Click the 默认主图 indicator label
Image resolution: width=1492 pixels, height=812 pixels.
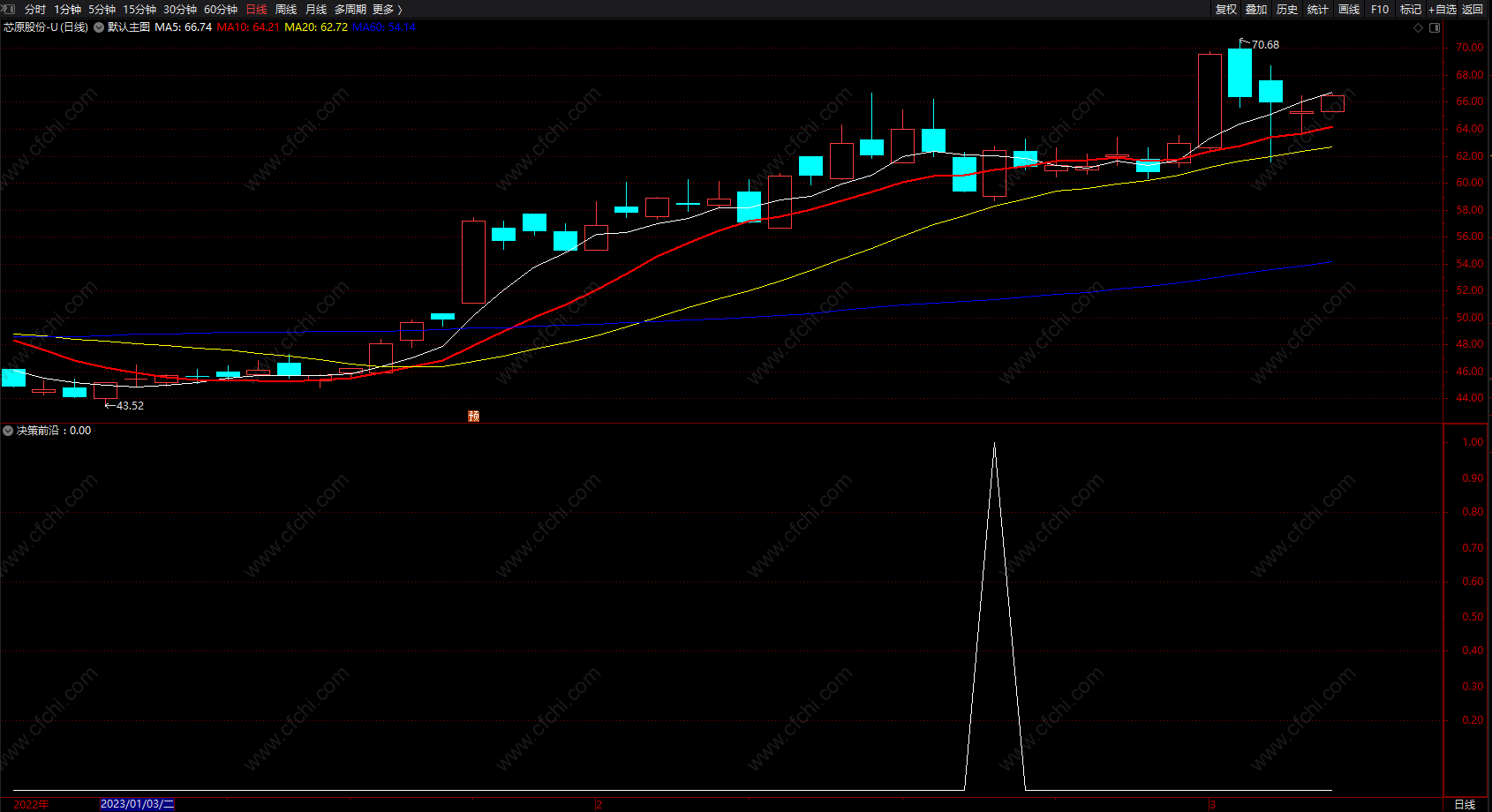click(129, 27)
